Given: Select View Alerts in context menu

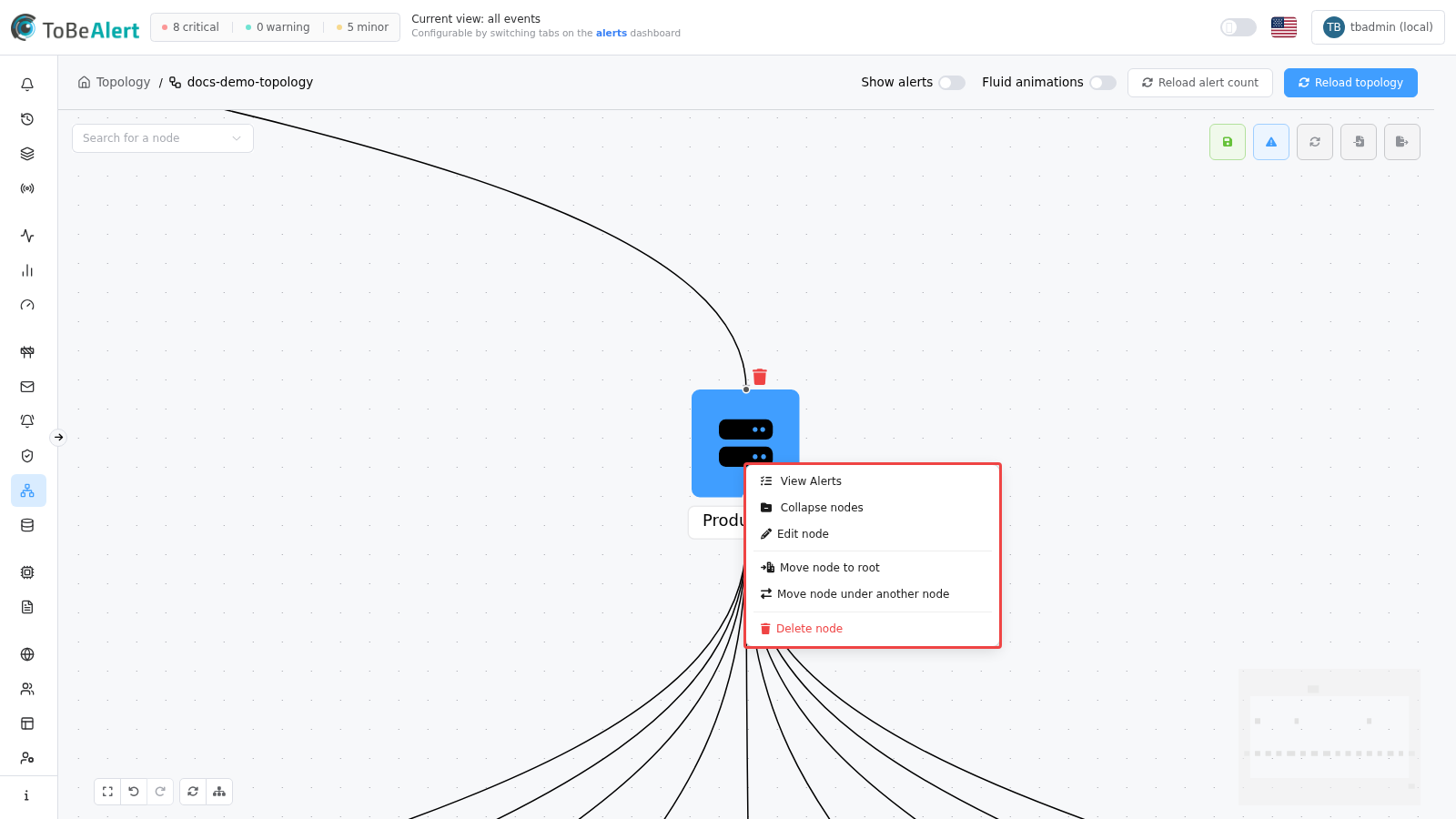Looking at the screenshot, I should (x=873, y=481).
